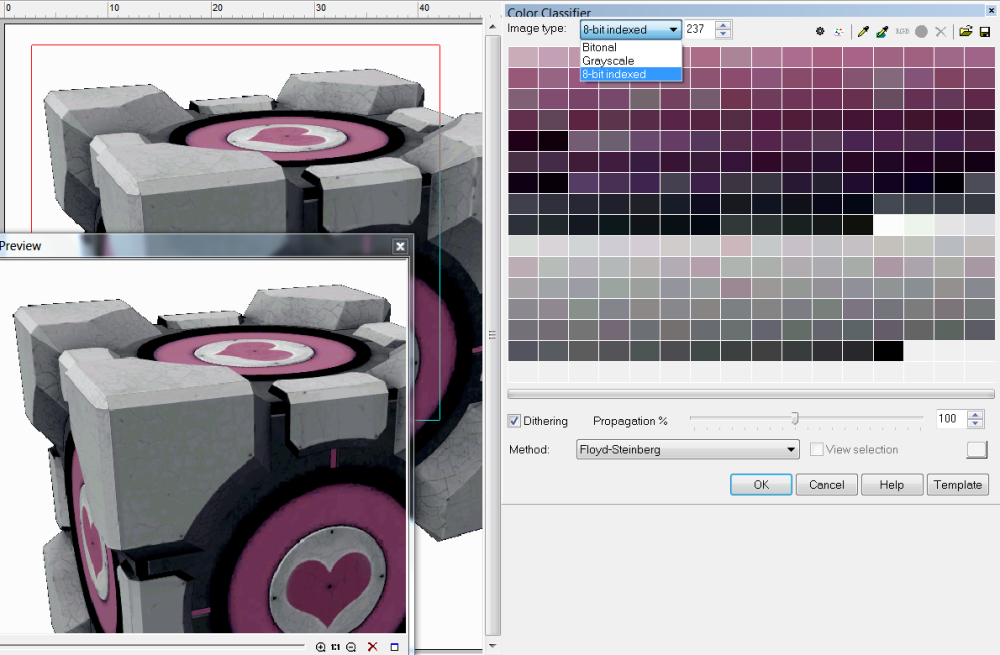
Task: Click the propagation value field showing 100
Action: click(951, 418)
